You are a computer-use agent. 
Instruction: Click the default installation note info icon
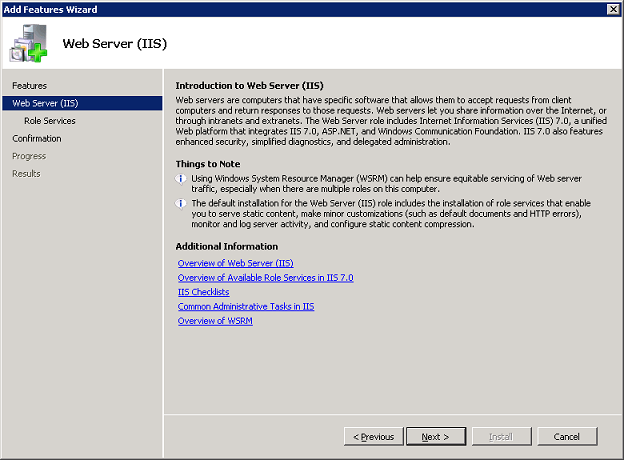click(x=181, y=204)
